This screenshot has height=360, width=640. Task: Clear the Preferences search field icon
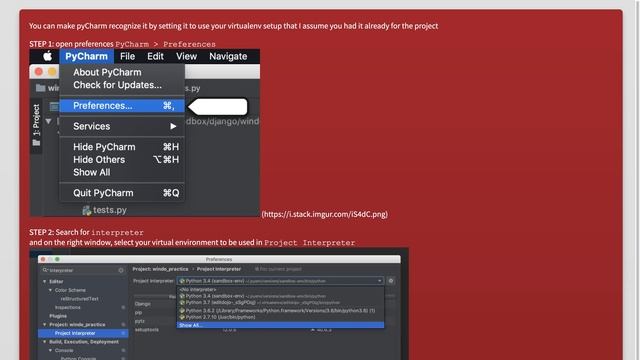tap(121, 270)
